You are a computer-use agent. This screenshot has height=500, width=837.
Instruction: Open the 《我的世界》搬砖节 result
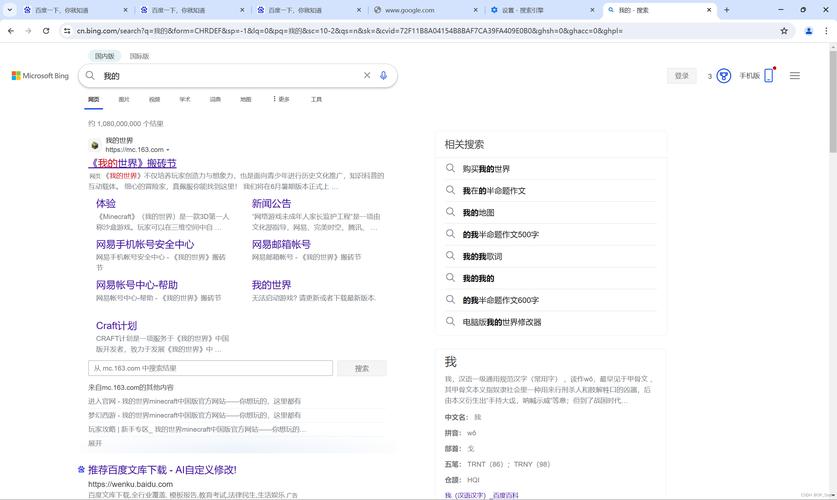point(132,163)
